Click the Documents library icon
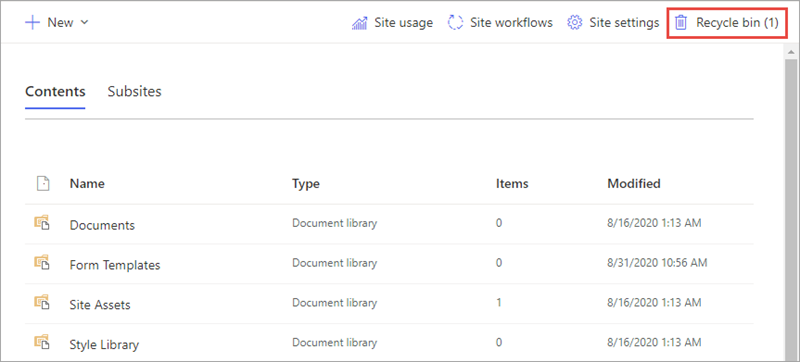This screenshot has width=800, height=362. [x=42, y=223]
